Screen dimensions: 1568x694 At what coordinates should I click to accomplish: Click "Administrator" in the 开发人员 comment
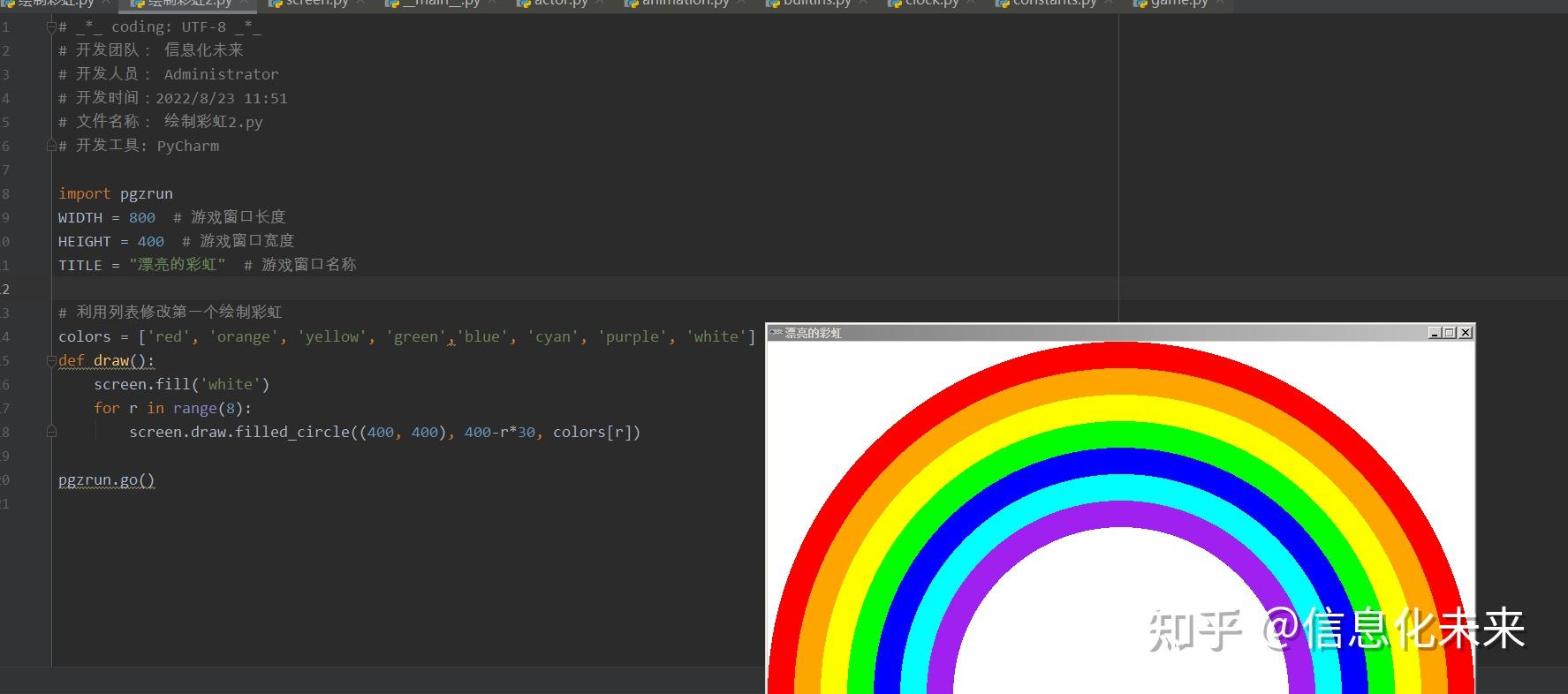pyautogui.click(x=222, y=74)
